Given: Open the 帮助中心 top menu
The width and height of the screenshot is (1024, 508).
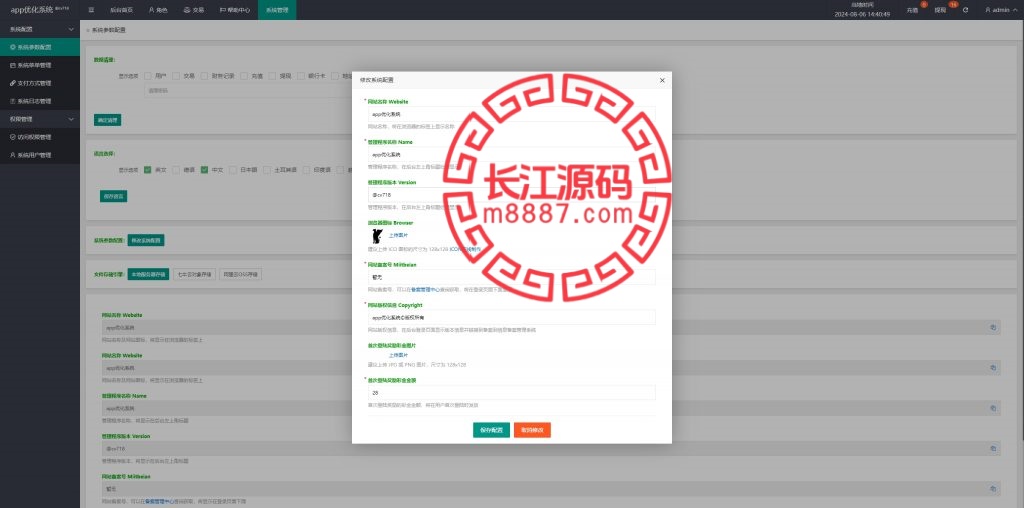Looking at the screenshot, I should (x=235, y=10).
